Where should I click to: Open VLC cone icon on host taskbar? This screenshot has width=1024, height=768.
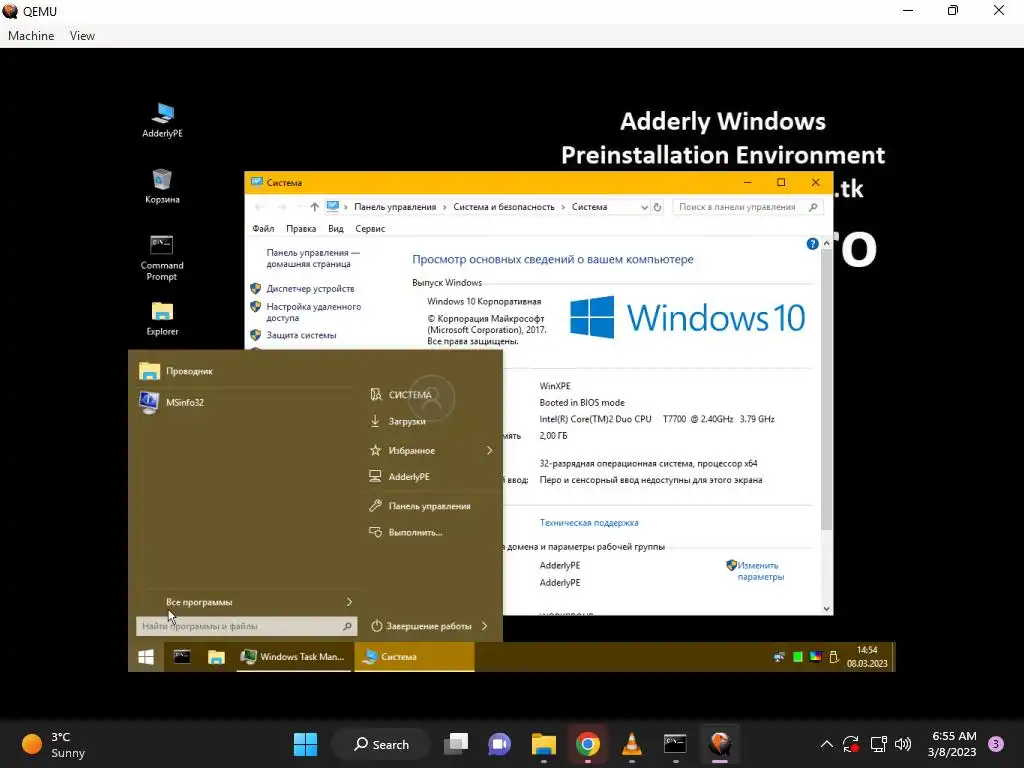tap(631, 744)
